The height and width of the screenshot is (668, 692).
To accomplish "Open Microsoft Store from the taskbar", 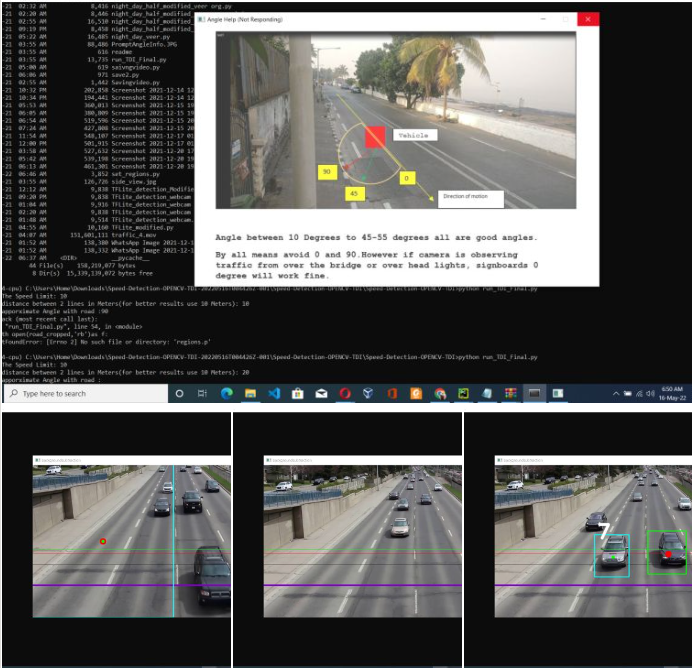I will [x=297, y=393].
